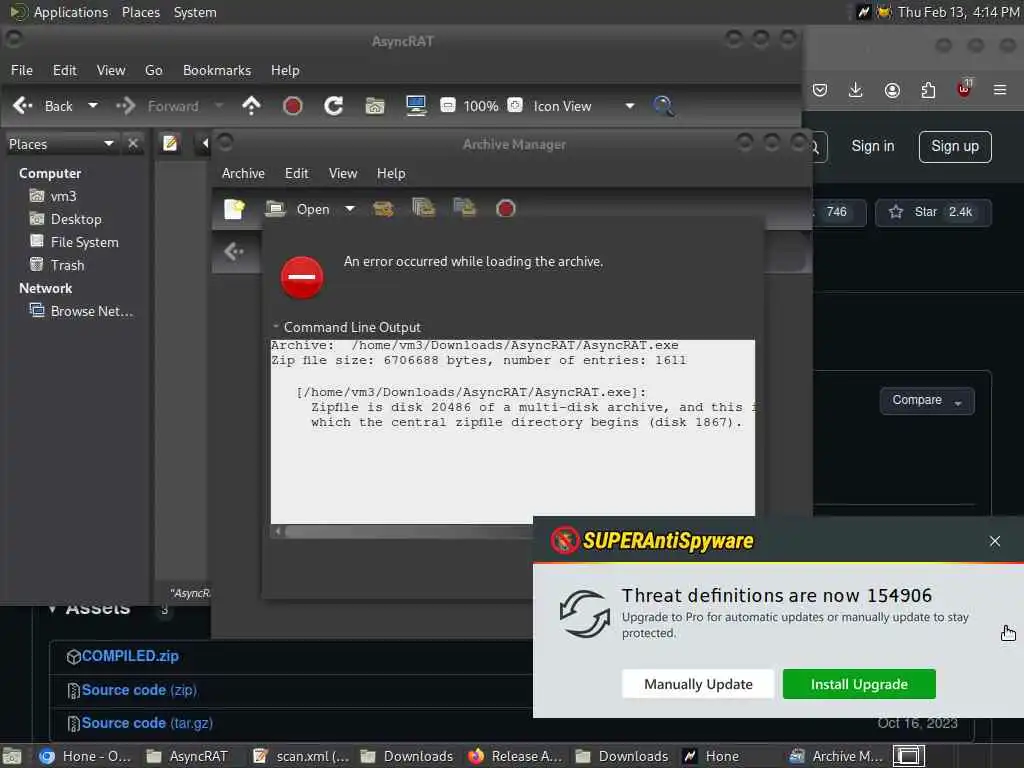The height and width of the screenshot is (768, 1024).
Task: Open the Home folder icon in toolbar
Action: [375, 106]
